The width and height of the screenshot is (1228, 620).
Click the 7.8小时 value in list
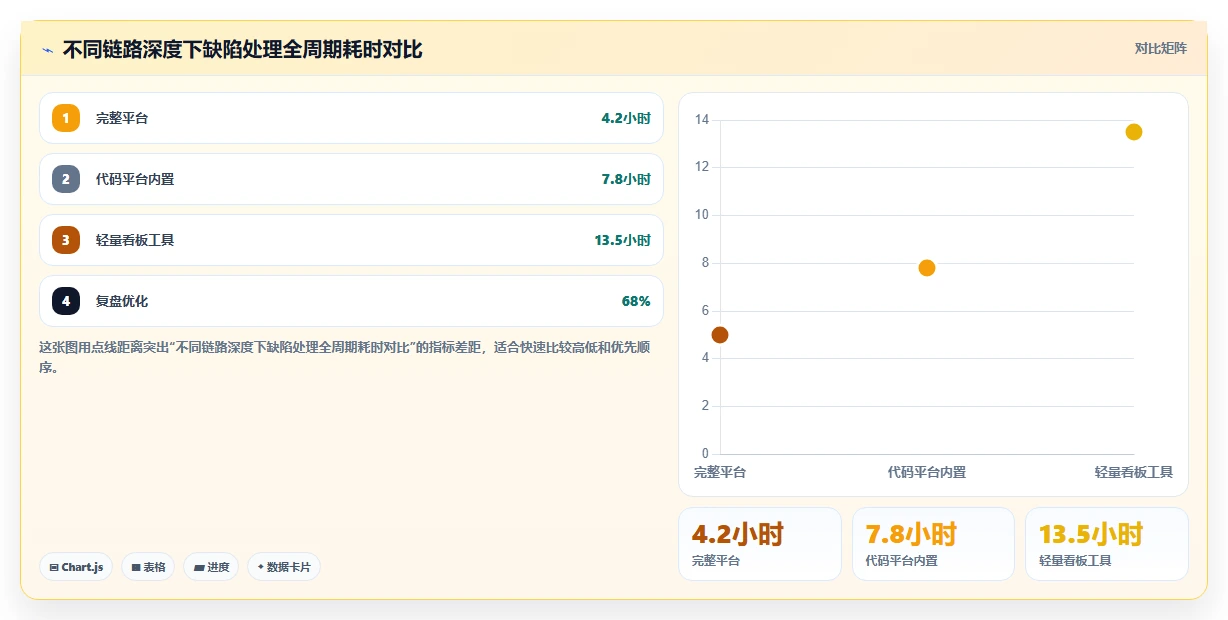tap(626, 179)
